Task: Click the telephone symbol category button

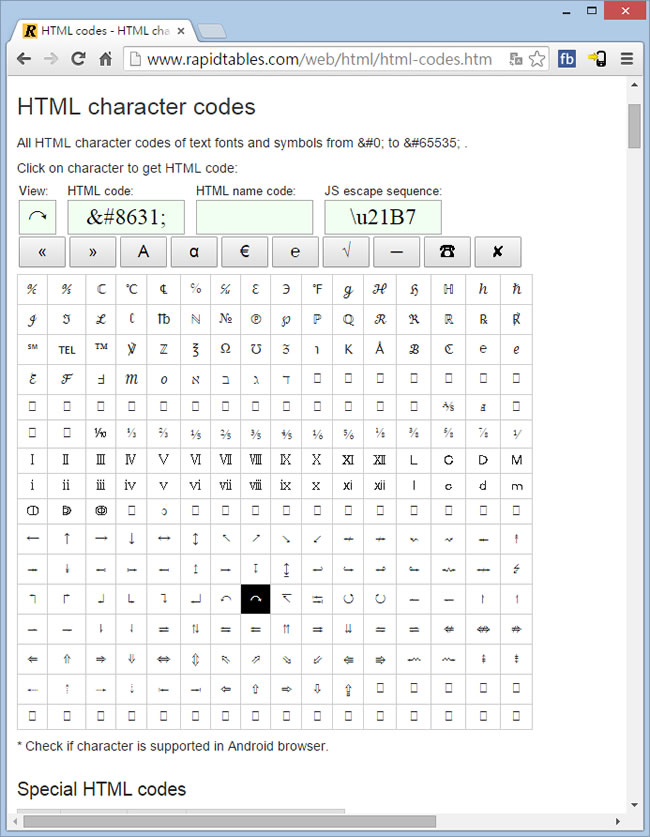Action: 447,252
